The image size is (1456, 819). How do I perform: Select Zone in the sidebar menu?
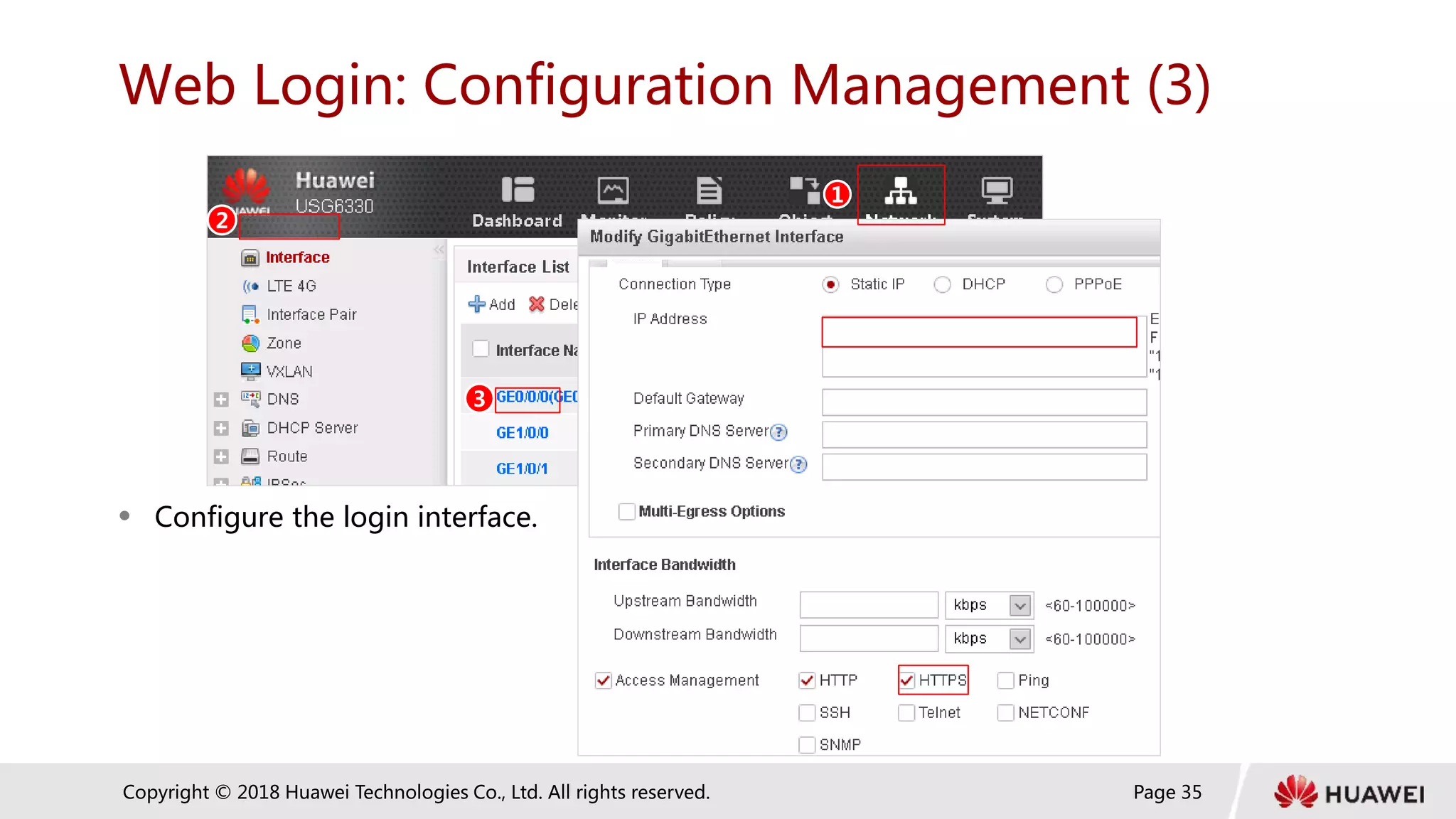point(284,343)
